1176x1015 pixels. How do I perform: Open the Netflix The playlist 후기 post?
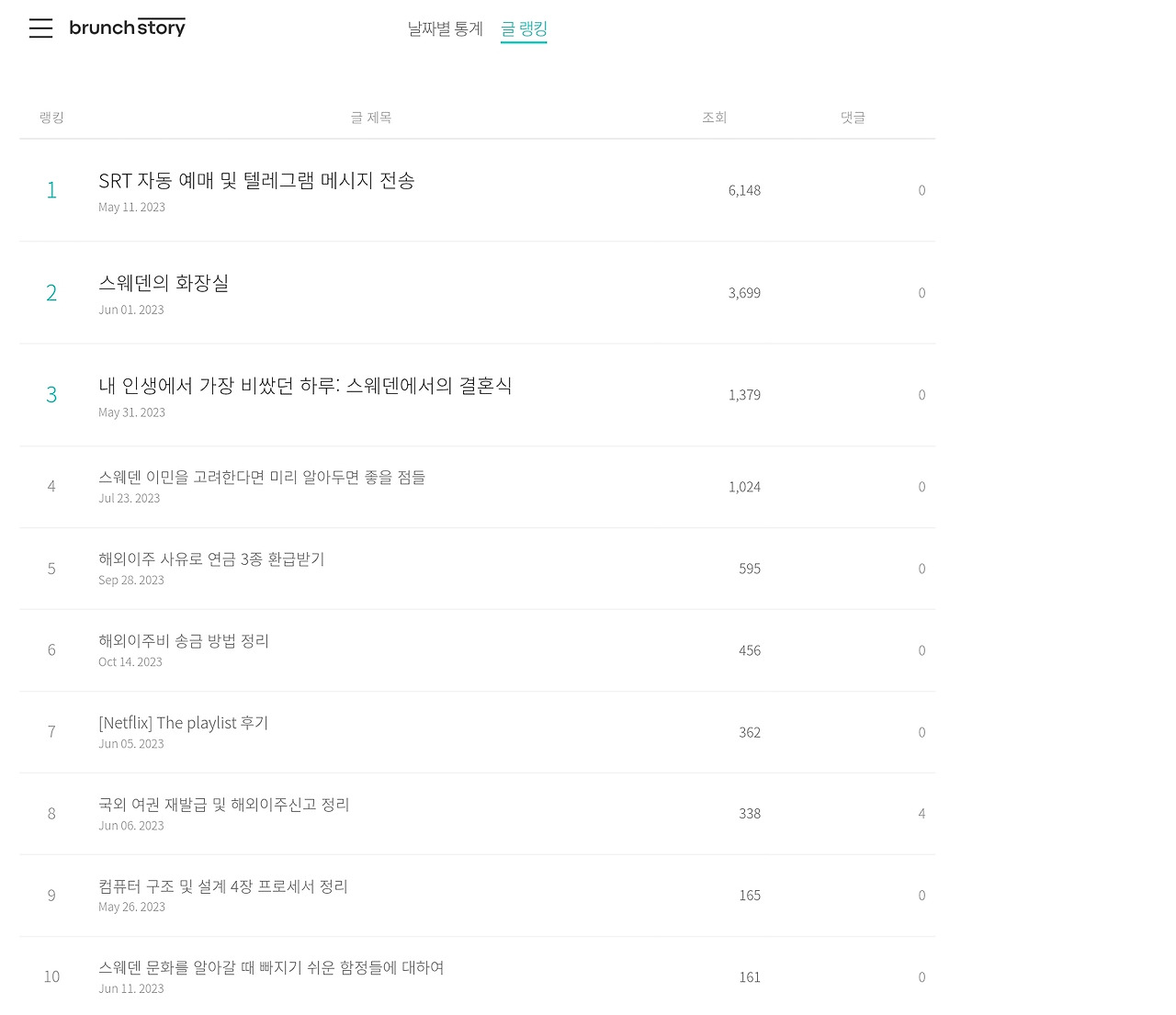tap(184, 722)
